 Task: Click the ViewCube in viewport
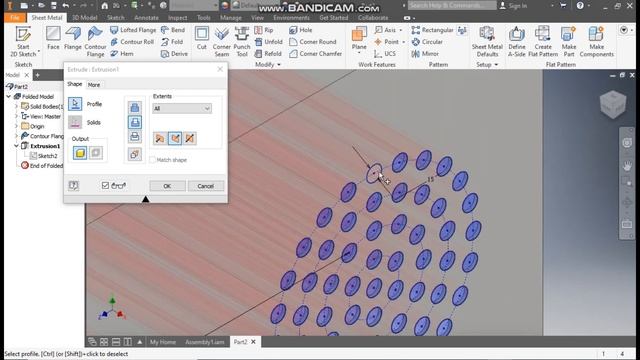[x=613, y=104]
